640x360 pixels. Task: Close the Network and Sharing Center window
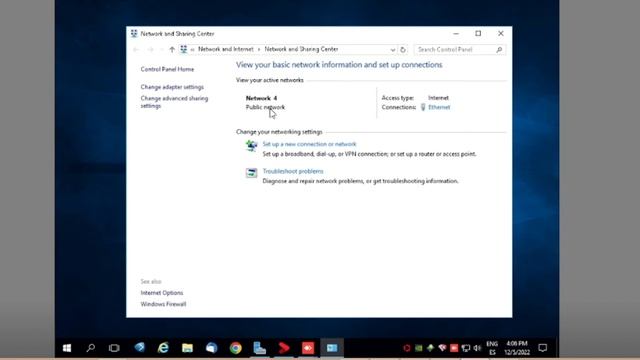coord(501,34)
